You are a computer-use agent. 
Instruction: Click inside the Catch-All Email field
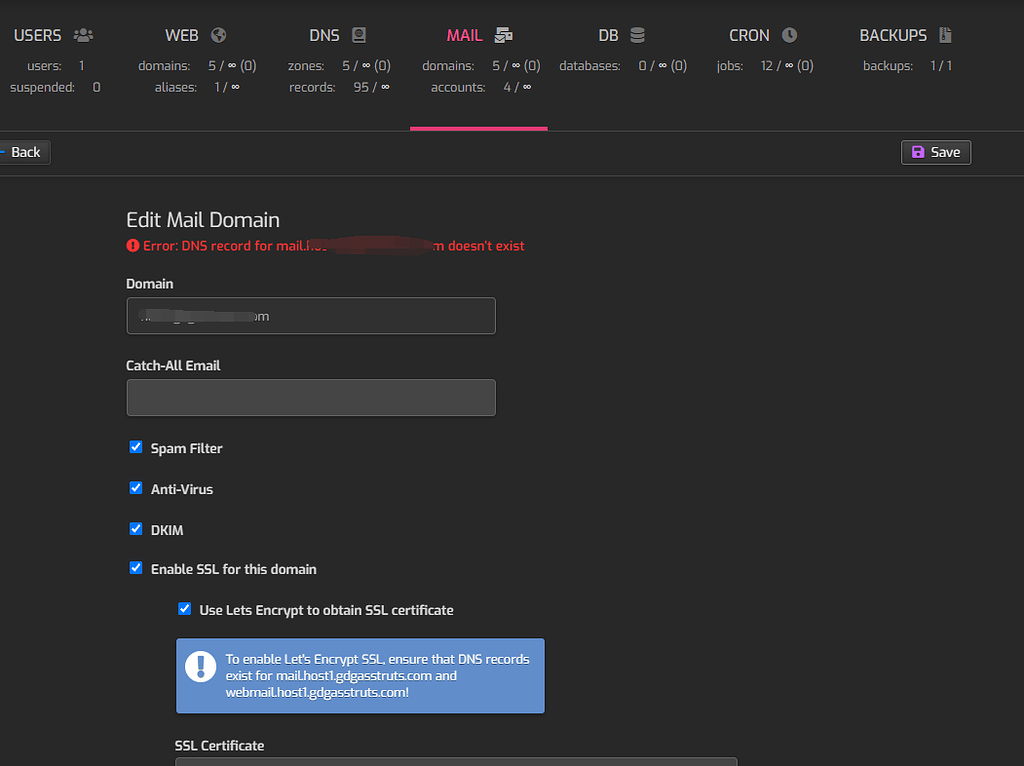(310, 397)
